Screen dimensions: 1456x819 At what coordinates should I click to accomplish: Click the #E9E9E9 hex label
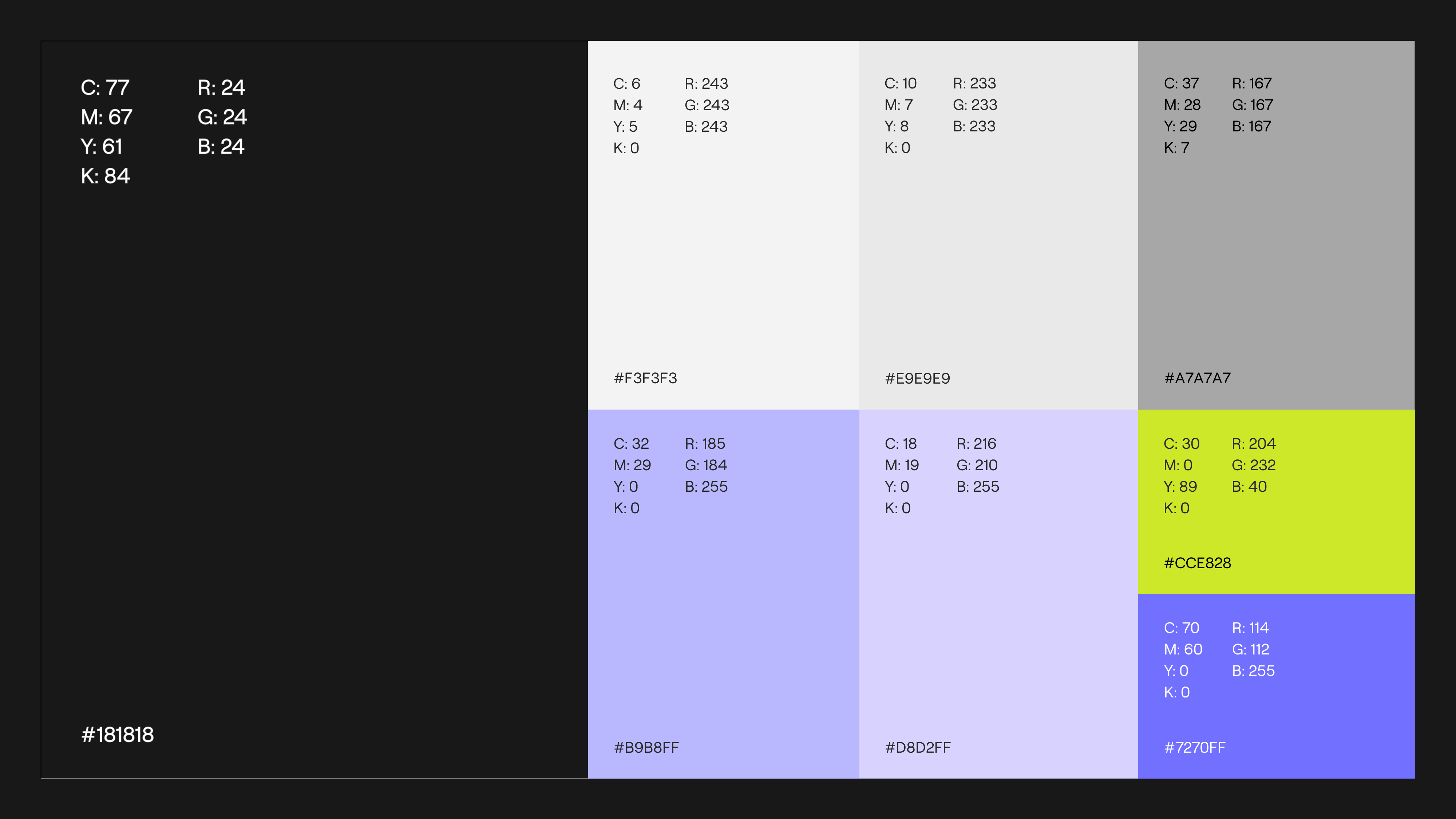coord(918,378)
